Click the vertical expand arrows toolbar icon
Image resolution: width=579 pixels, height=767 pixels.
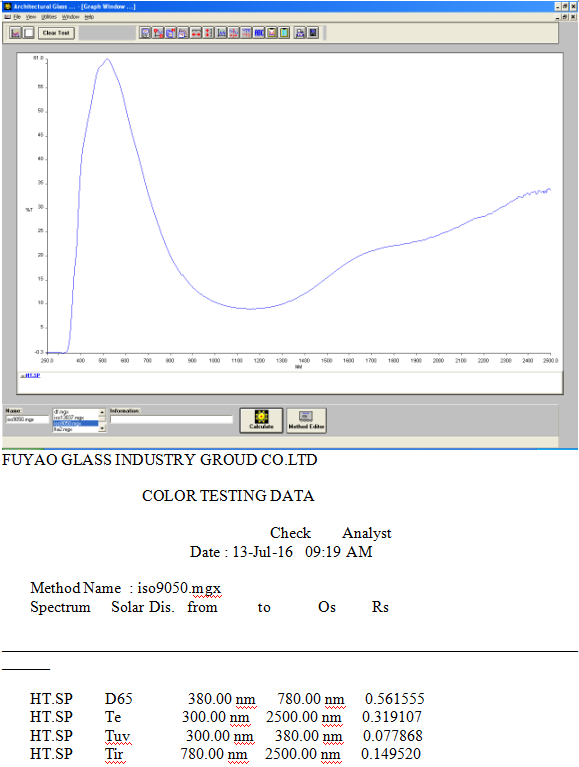209,33
